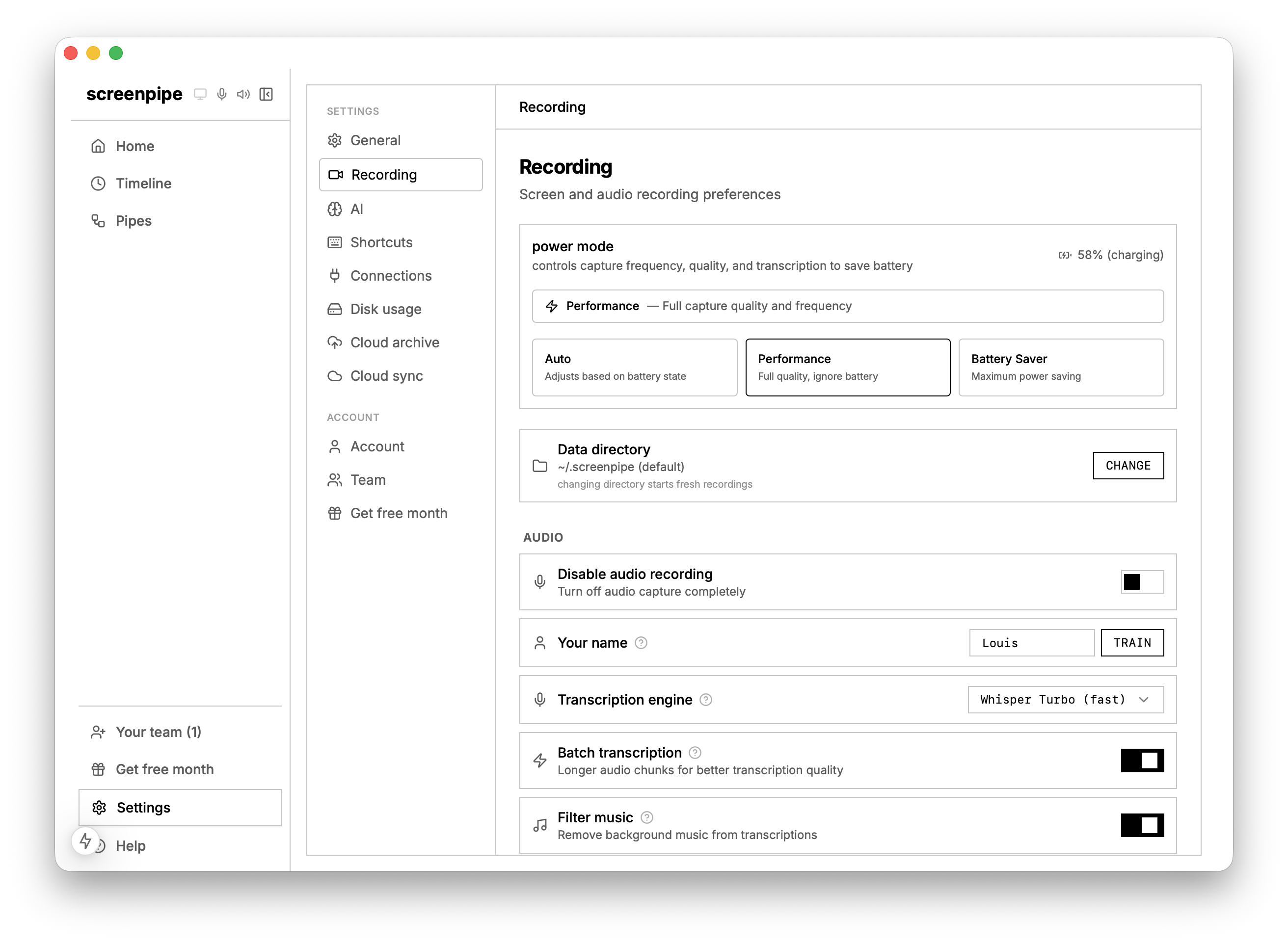Toggle Disable audio recording switch
Screen dimensions: 1288x944
point(1142,582)
